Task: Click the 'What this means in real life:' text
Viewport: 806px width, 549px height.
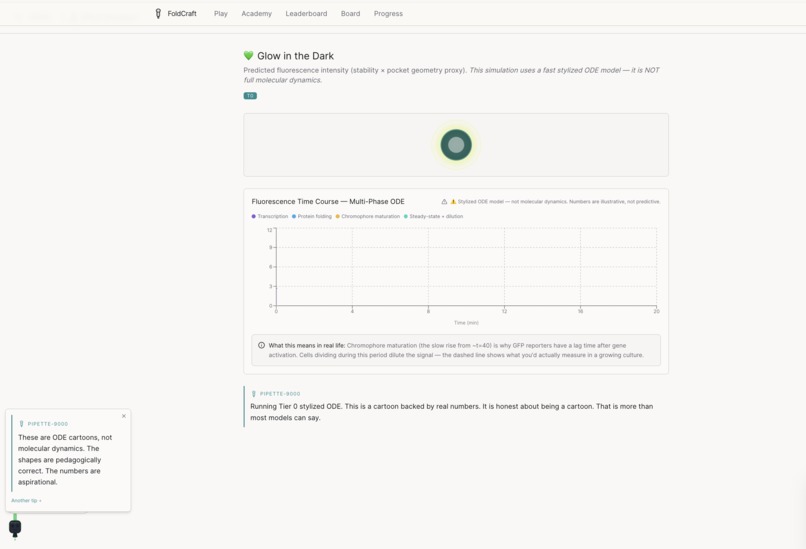Action: coord(307,345)
